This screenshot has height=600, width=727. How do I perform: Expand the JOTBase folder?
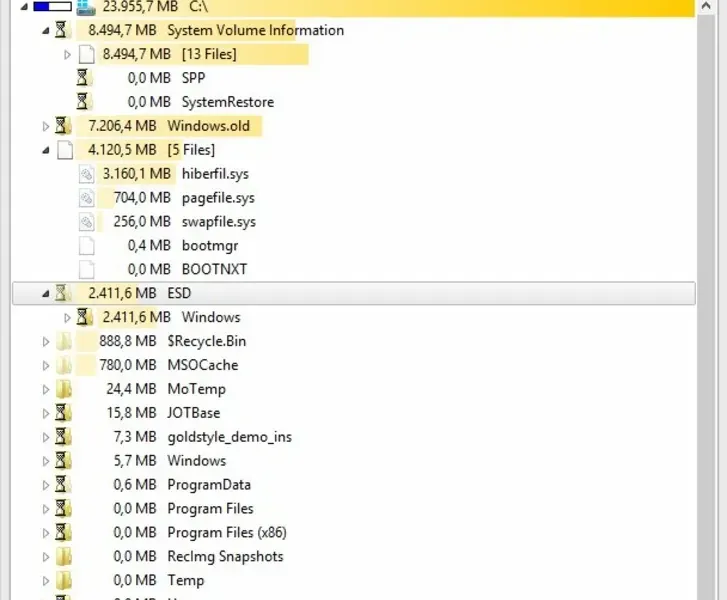coord(45,413)
